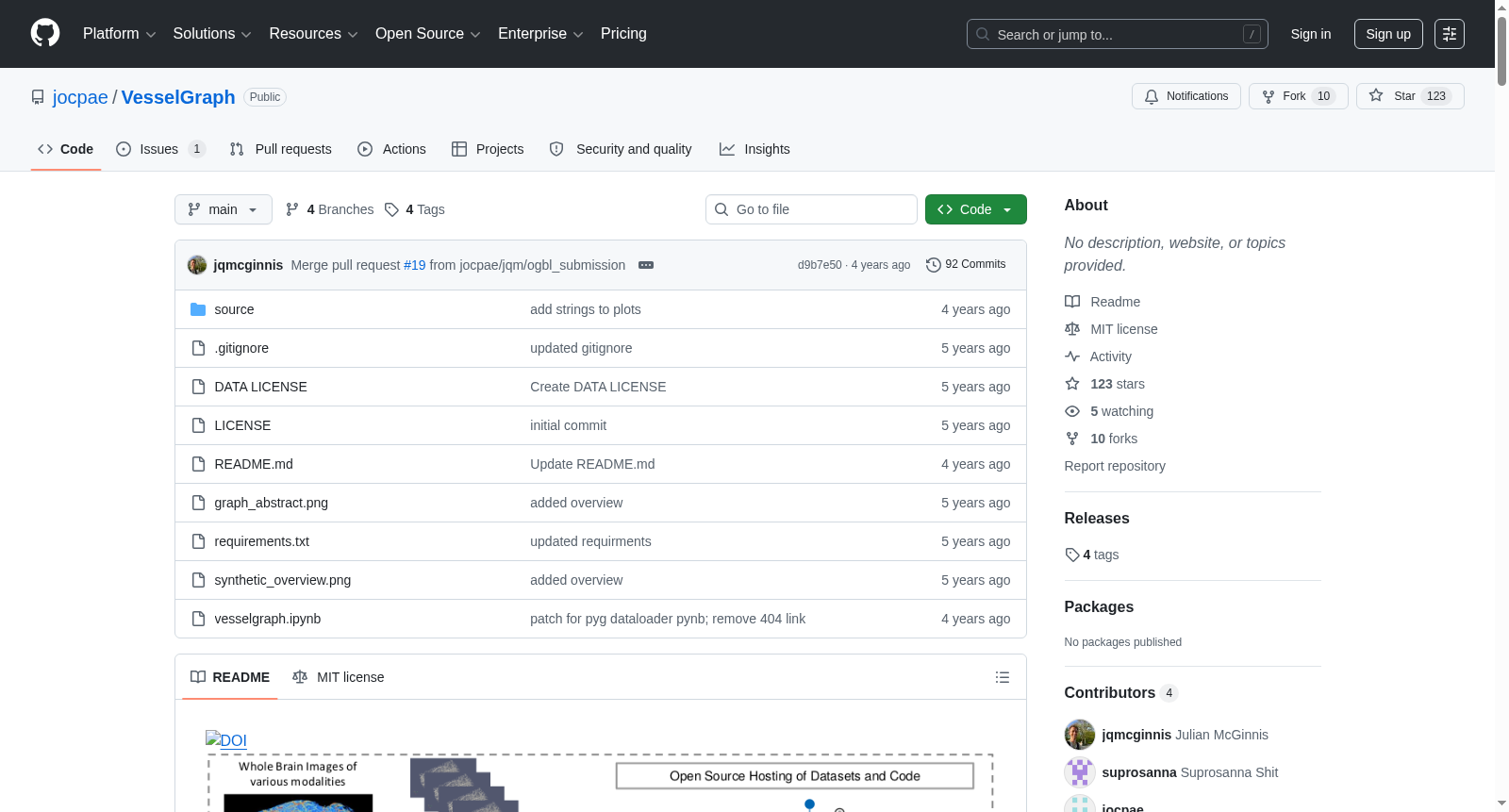The width and height of the screenshot is (1509, 812).
Task: Click the eye icon beside 5 watching
Action: point(1072,411)
